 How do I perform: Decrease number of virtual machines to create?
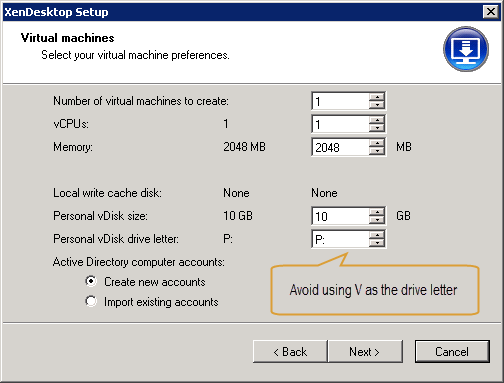pos(377,105)
